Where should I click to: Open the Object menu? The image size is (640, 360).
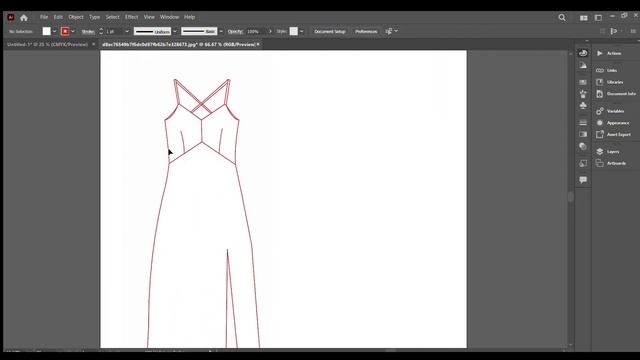pyautogui.click(x=76, y=17)
